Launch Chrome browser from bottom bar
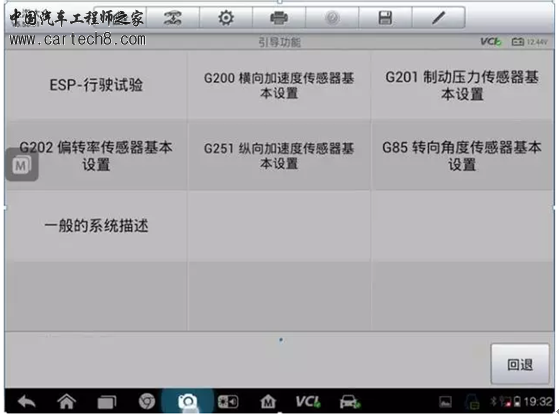 (x=147, y=402)
